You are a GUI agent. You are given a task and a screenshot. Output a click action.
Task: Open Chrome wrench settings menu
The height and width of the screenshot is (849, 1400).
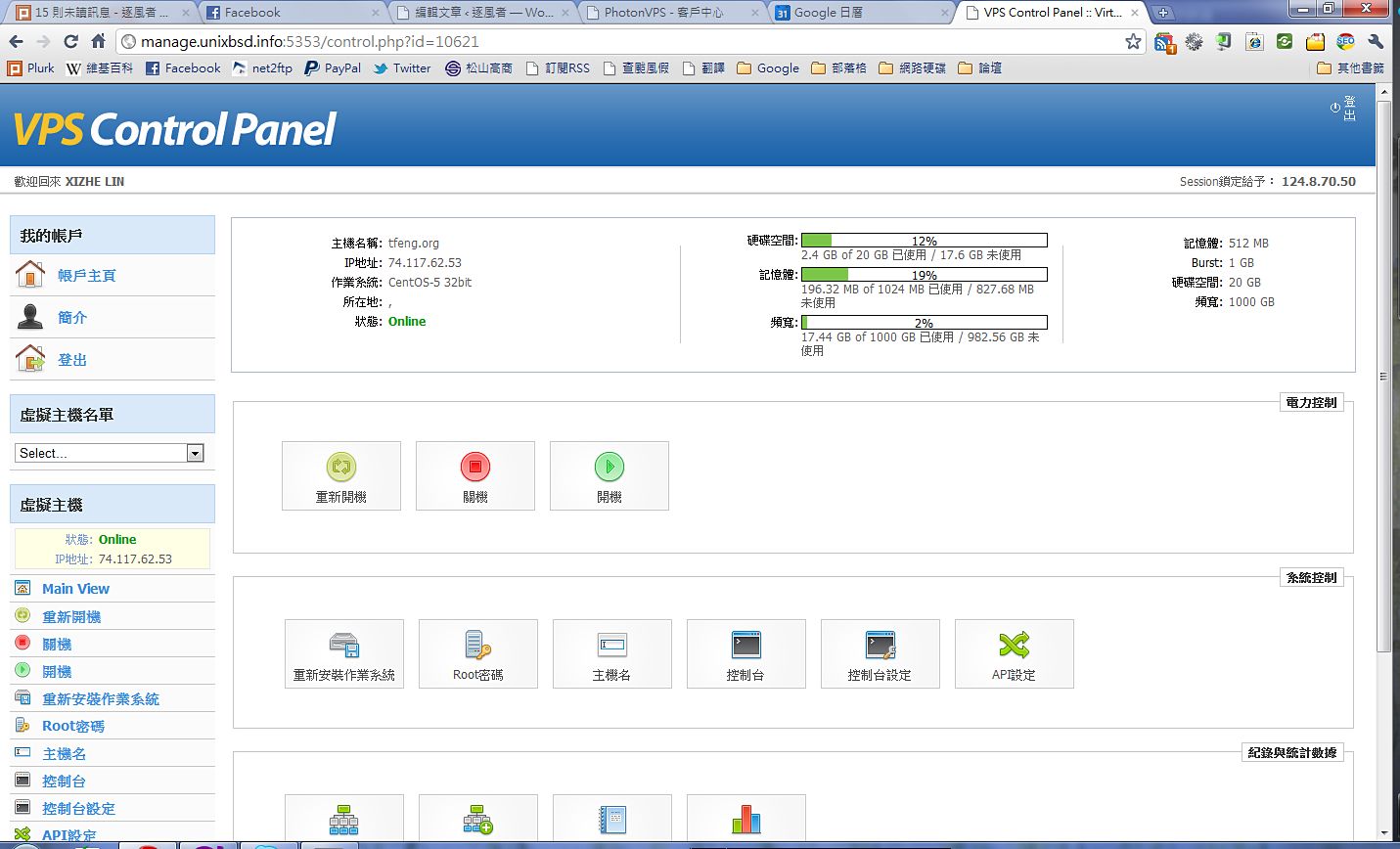pyautogui.click(x=1376, y=41)
